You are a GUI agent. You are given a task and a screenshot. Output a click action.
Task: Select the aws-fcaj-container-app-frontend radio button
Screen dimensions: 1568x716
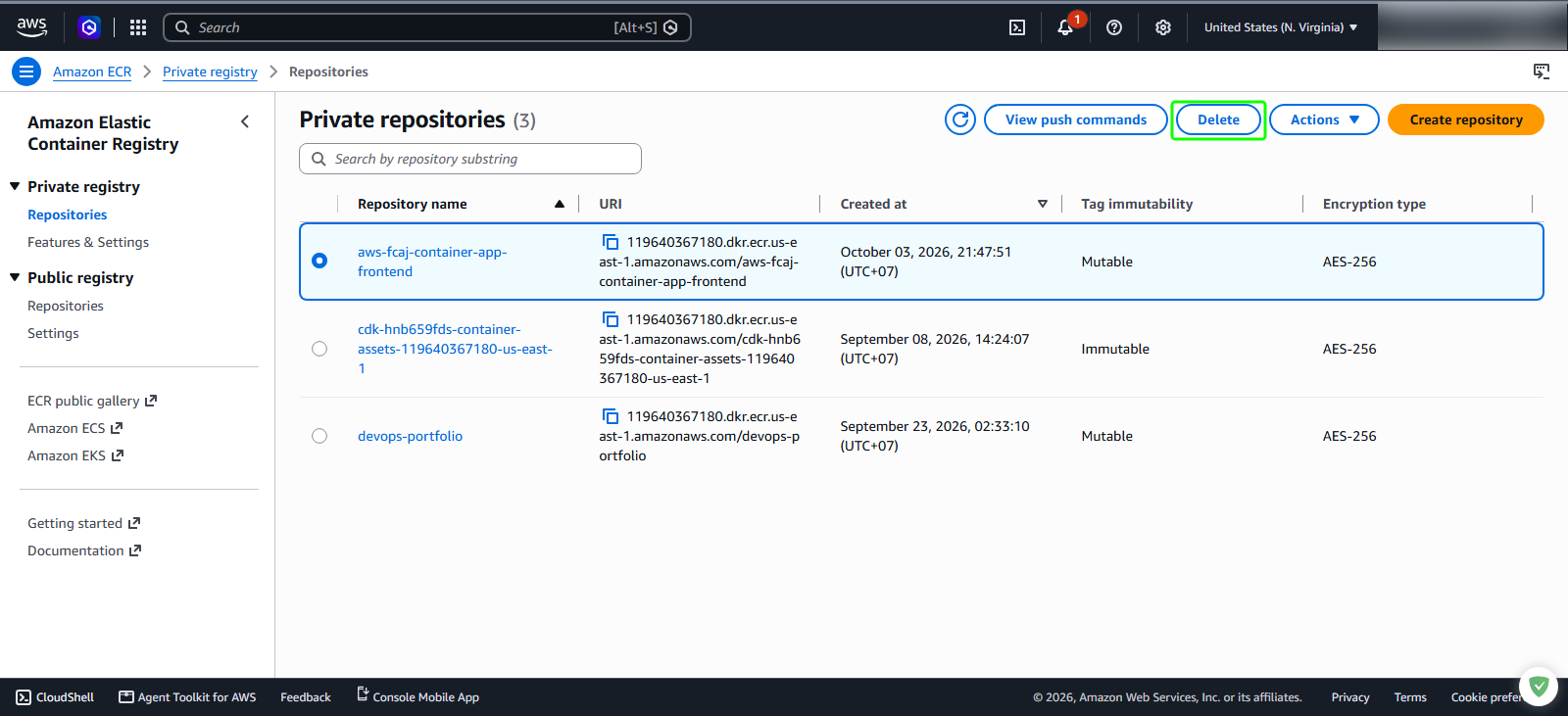[x=319, y=261]
